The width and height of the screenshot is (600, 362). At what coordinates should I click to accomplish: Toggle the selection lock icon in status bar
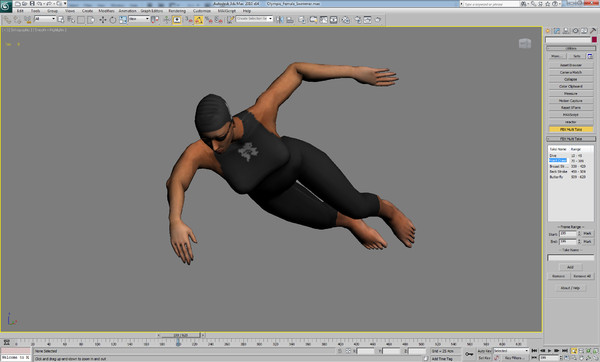(340, 351)
